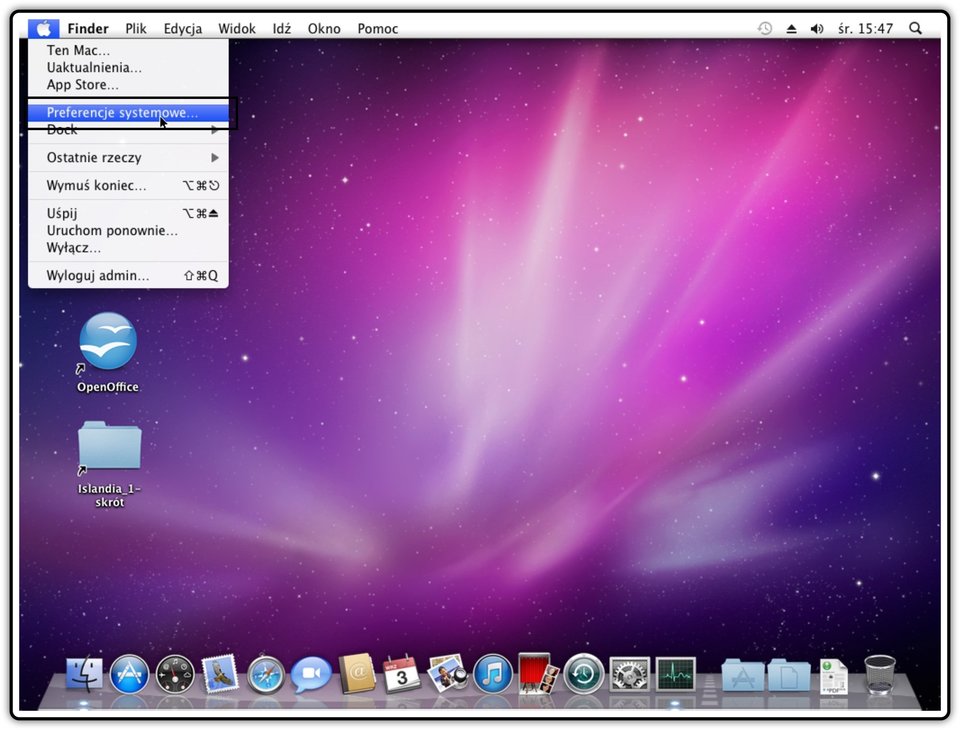Open the Idź menu

point(282,29)
